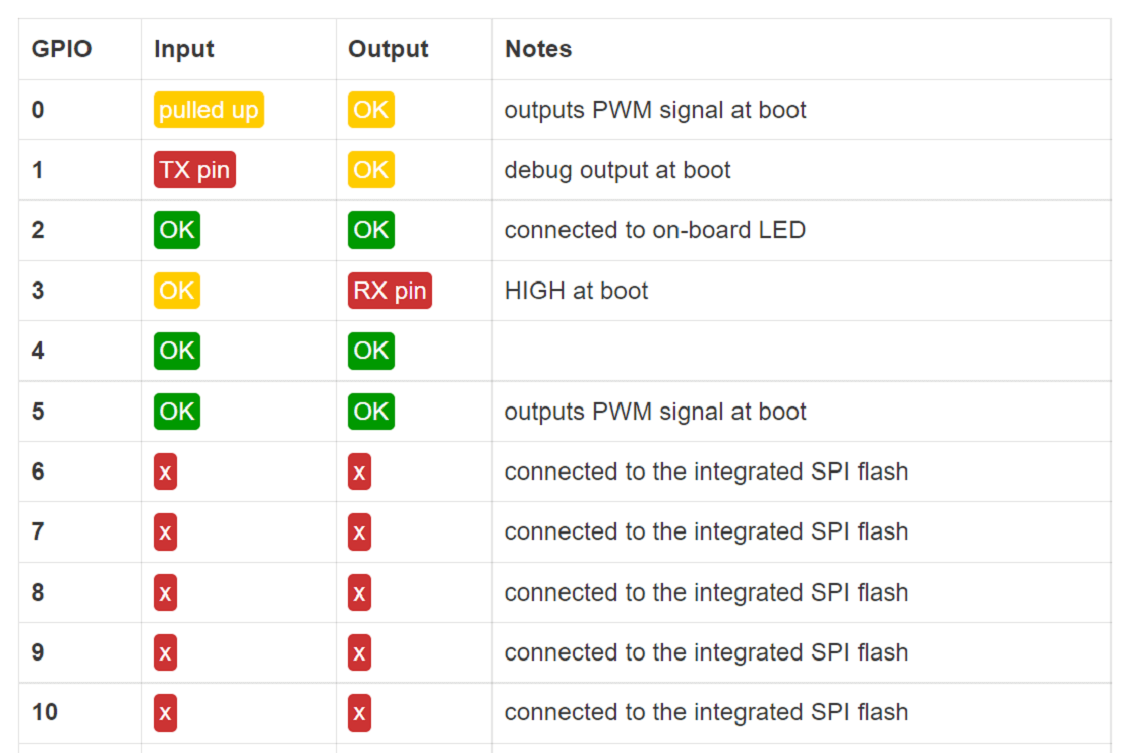1121x753 pixels.
Task: Click the Output column header
Action: [388, 49]
